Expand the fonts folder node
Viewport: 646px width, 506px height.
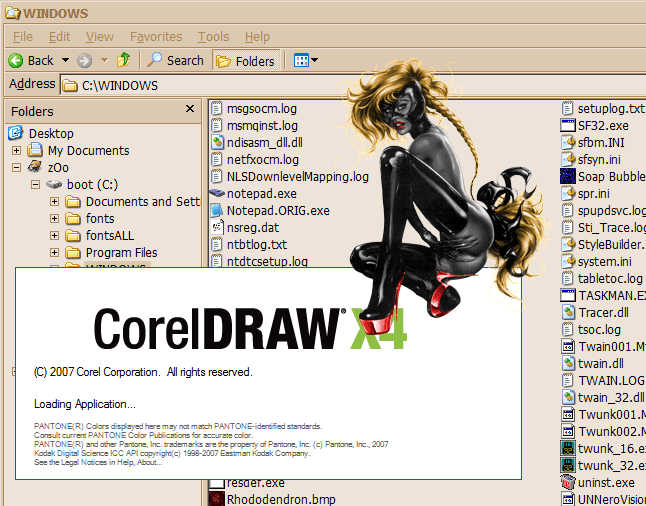click(54, 218)
